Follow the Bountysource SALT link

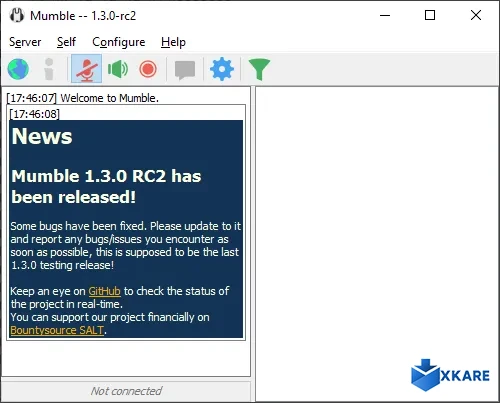coord(57,330)
